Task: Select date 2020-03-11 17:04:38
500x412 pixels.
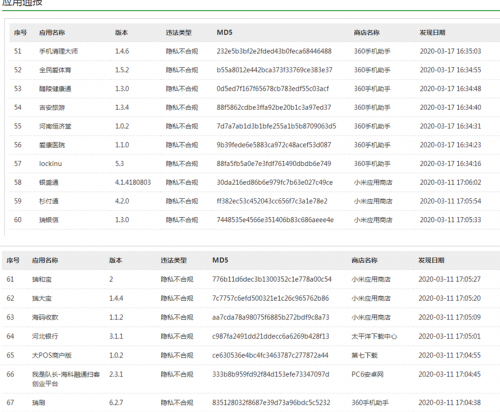Action: tap(449, 403)
